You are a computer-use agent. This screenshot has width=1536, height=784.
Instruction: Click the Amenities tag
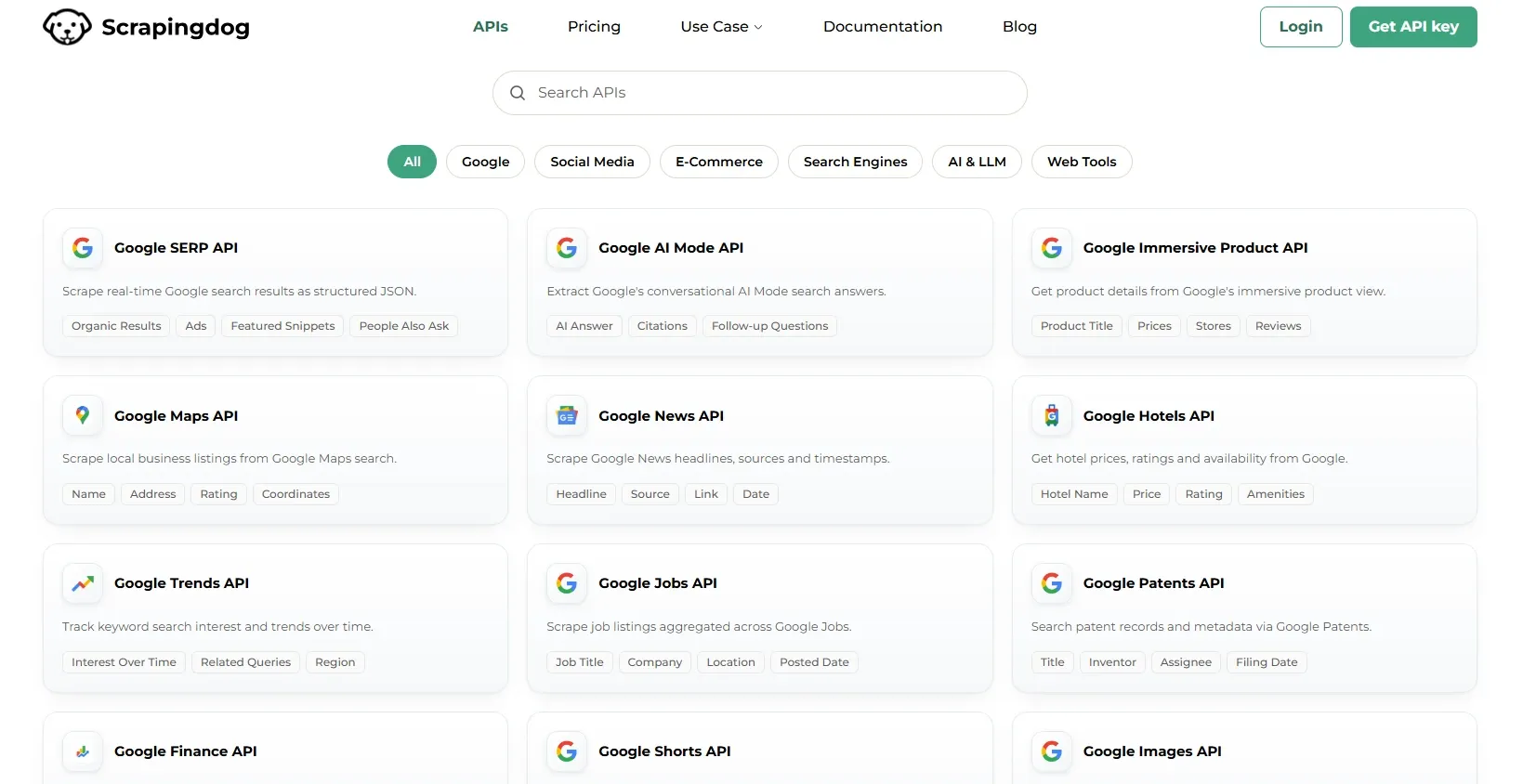pyautogui.click(x=1275, y=494)
